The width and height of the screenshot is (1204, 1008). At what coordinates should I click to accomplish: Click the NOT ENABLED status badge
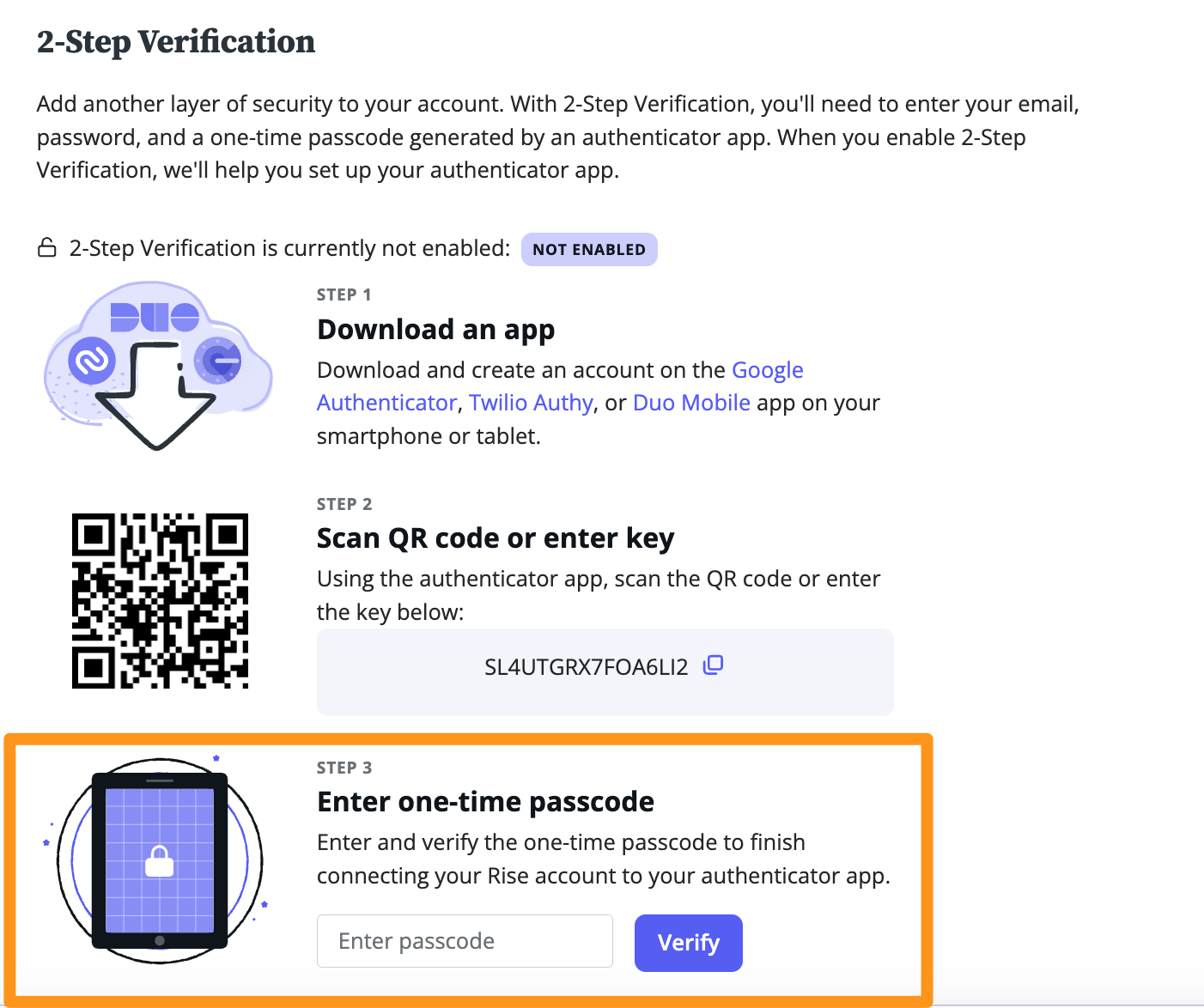589,249
